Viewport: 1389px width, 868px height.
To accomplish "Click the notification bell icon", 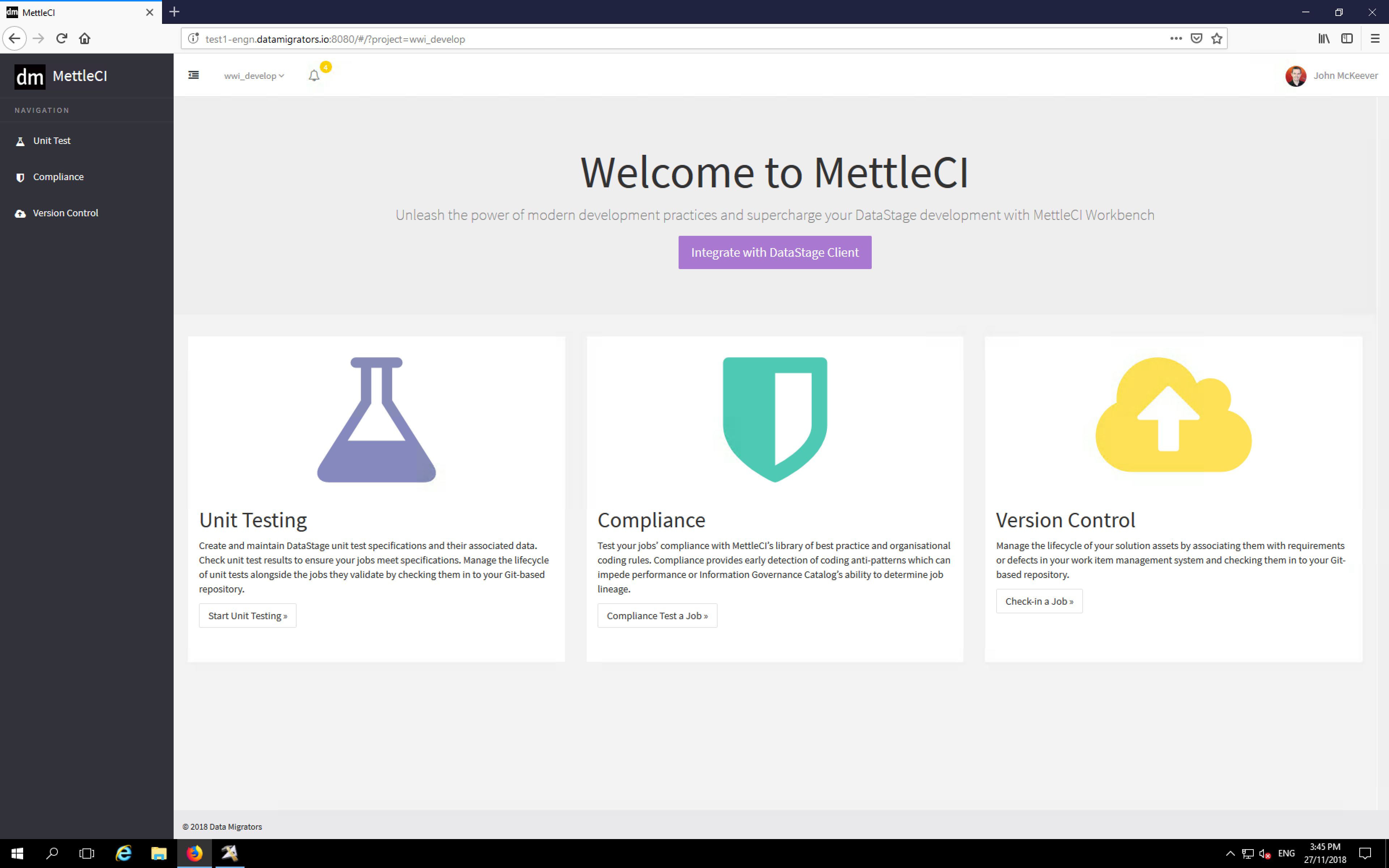I will tap(314, 75).
